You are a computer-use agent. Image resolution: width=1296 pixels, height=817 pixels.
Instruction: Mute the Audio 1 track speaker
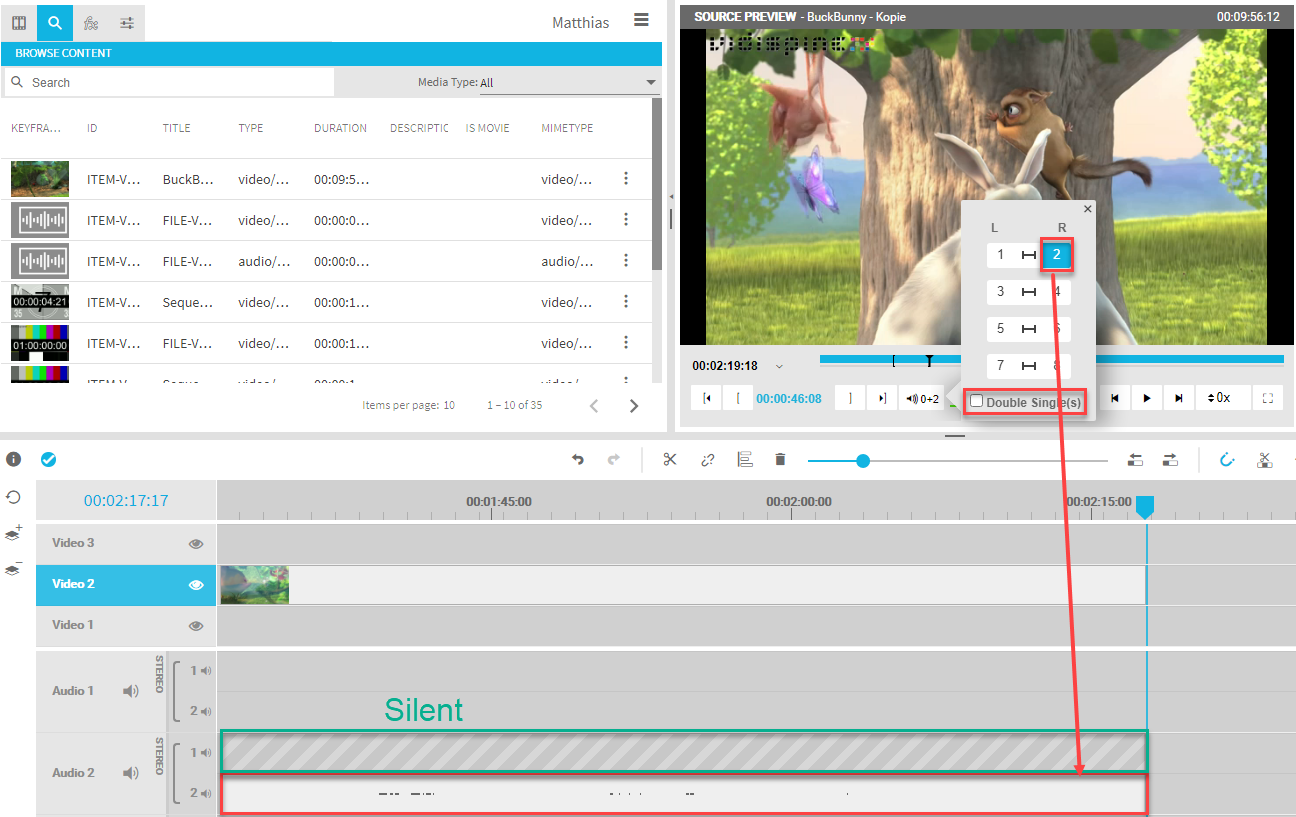(130, 691)
